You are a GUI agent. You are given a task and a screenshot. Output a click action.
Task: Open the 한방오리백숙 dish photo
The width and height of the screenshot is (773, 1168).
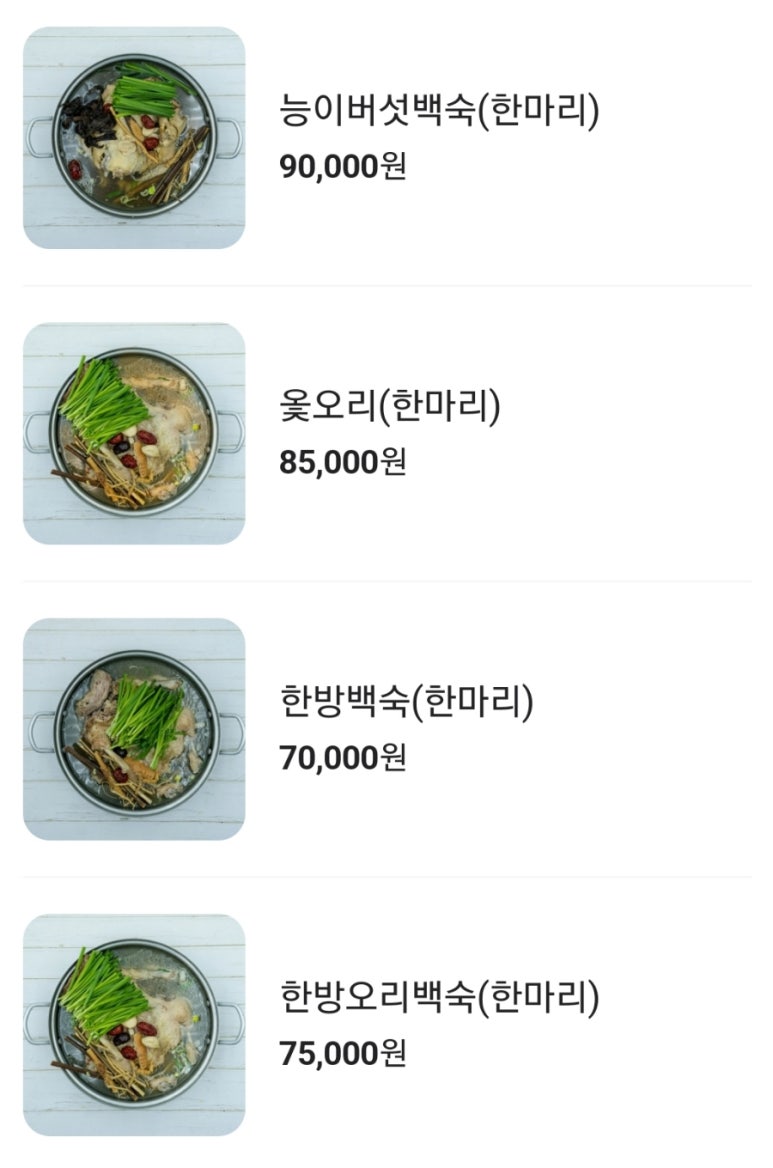point(134,1025)
